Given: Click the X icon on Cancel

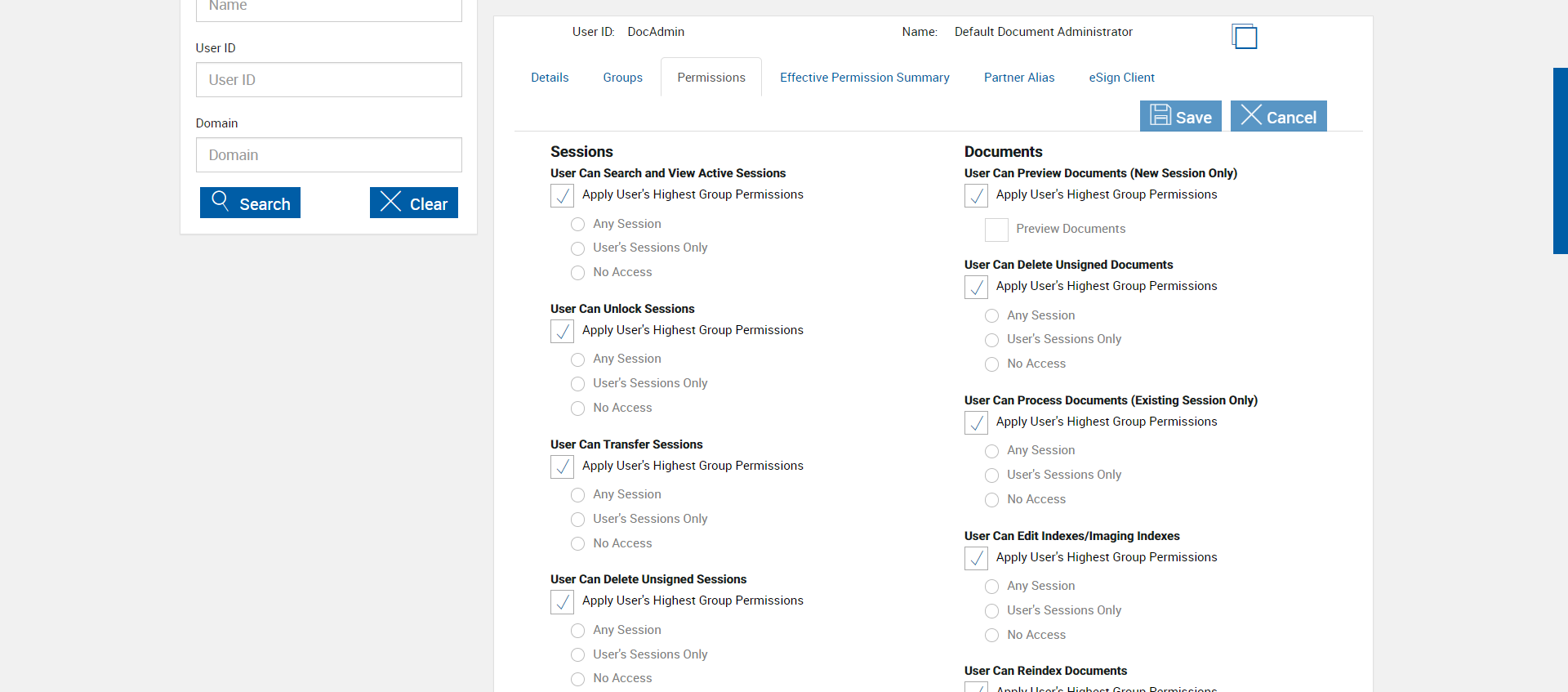Looking at the screenshot, I should pyautogui.click(x=1251, y=115).
